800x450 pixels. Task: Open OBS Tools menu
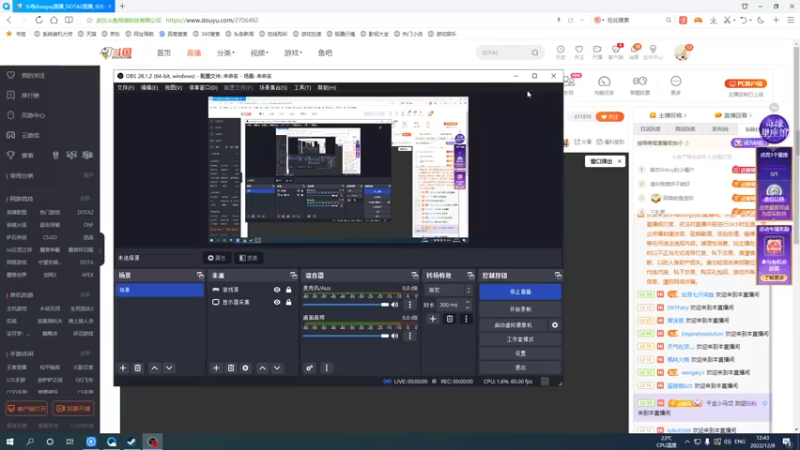(x=302, y=88)
